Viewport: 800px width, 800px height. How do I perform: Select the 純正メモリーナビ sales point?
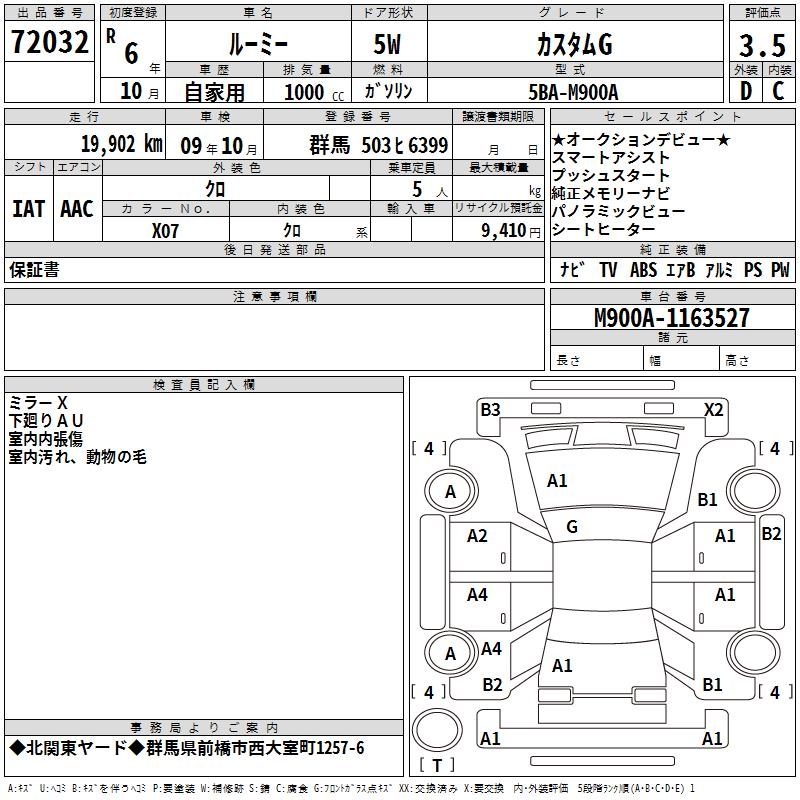click(611, 193)
